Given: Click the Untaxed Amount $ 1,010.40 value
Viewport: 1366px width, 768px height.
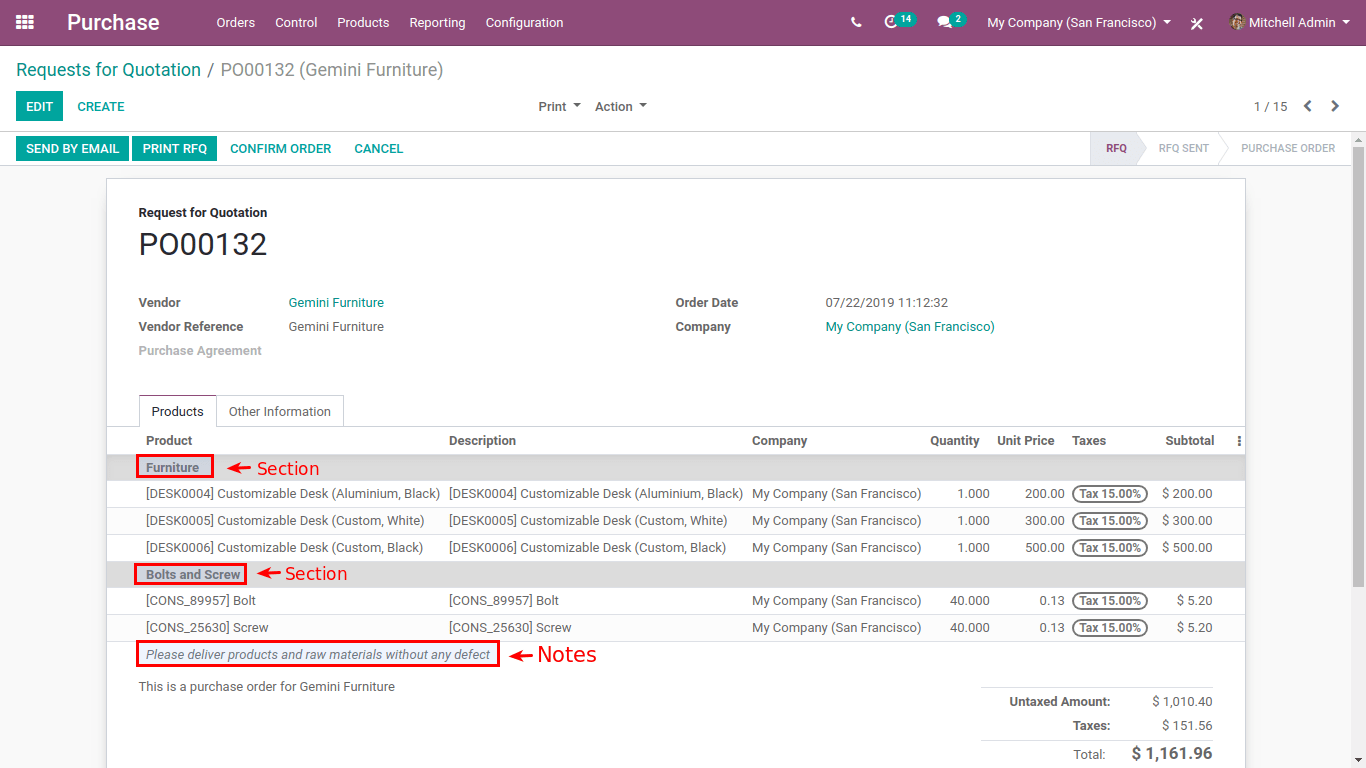Looking at the screenshot, I should (x=1182, y=702).
